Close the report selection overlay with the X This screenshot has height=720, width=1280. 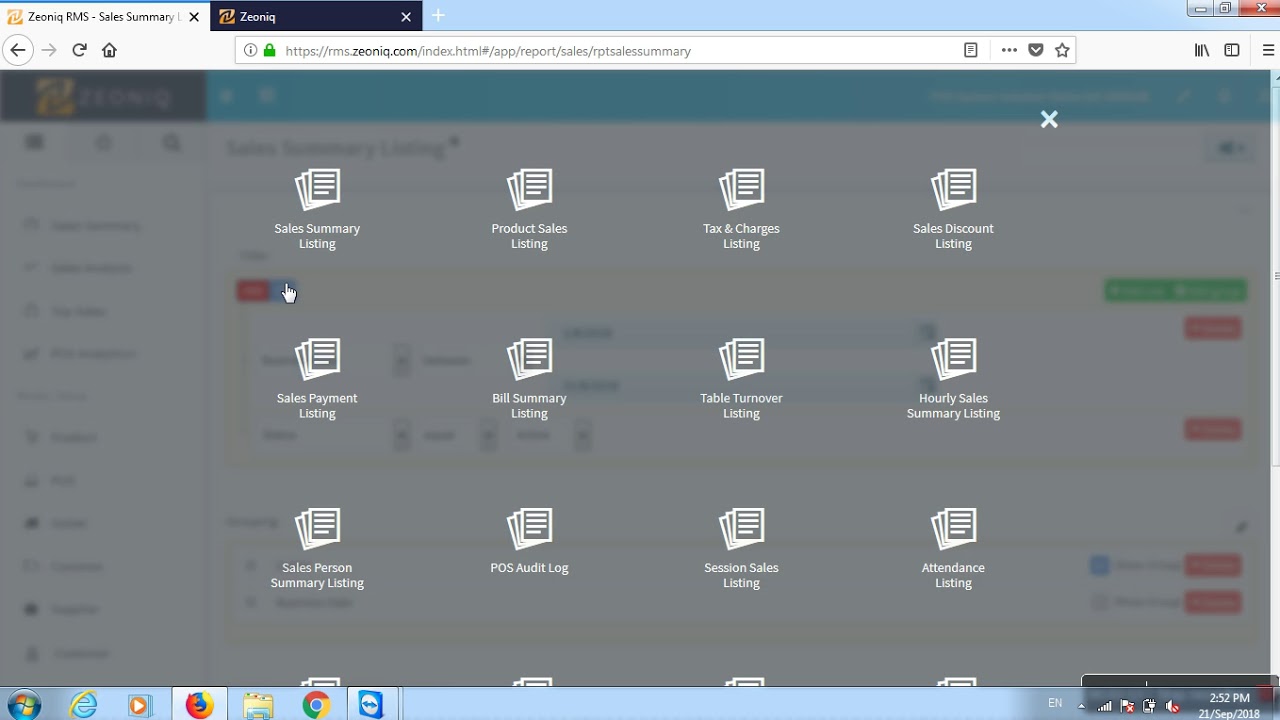pos(1049,119)
